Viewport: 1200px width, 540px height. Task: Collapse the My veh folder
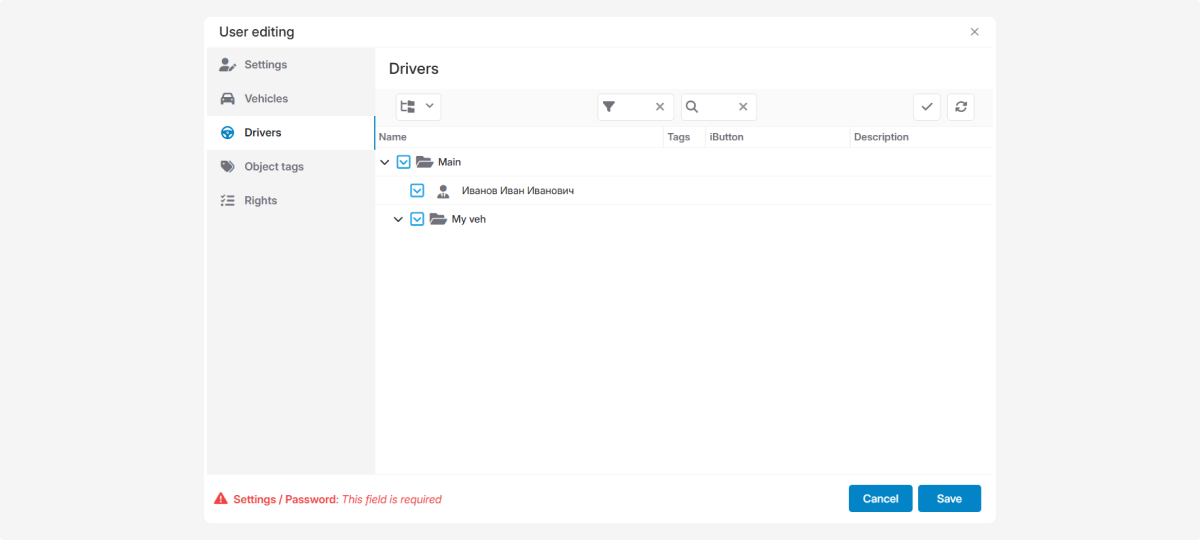[x=399, y=219]
